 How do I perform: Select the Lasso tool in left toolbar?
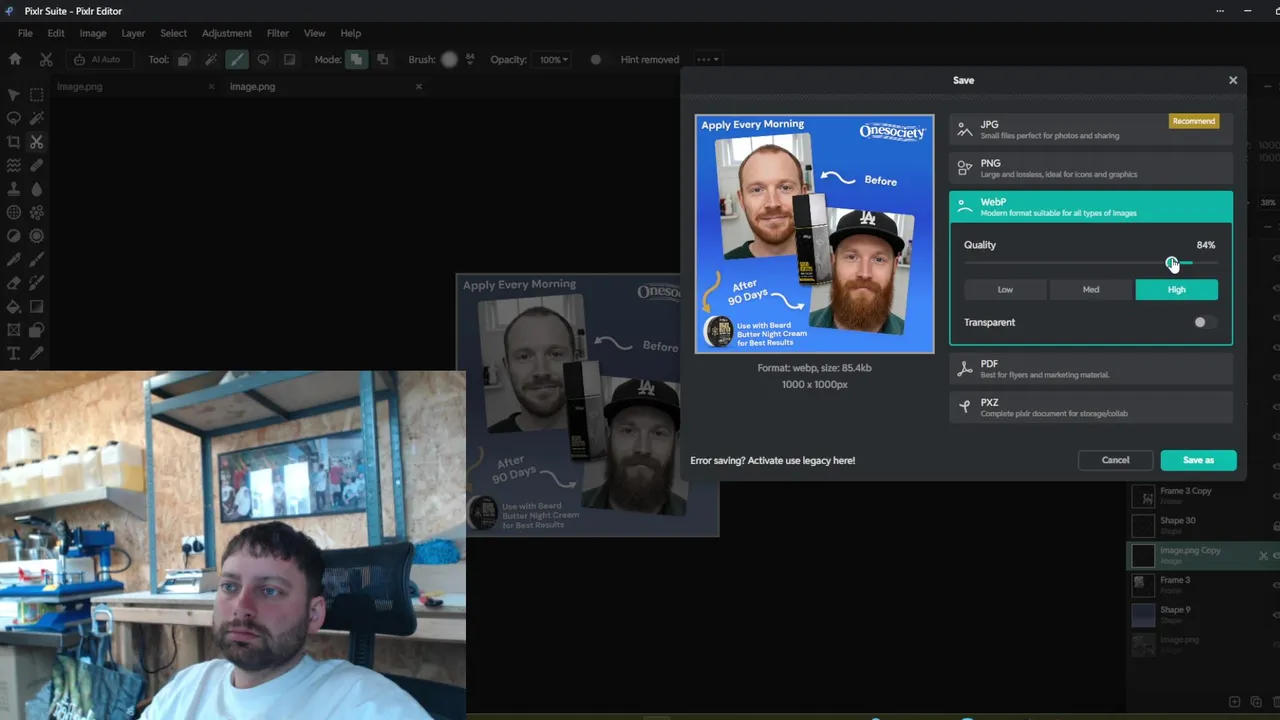14,118
